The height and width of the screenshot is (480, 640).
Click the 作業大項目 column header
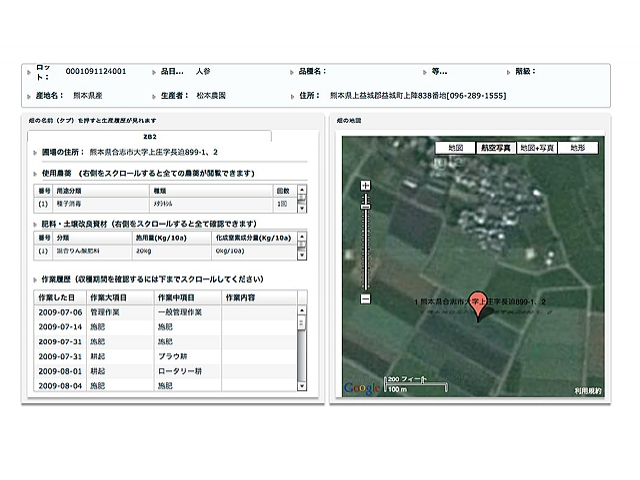point(120,298)
